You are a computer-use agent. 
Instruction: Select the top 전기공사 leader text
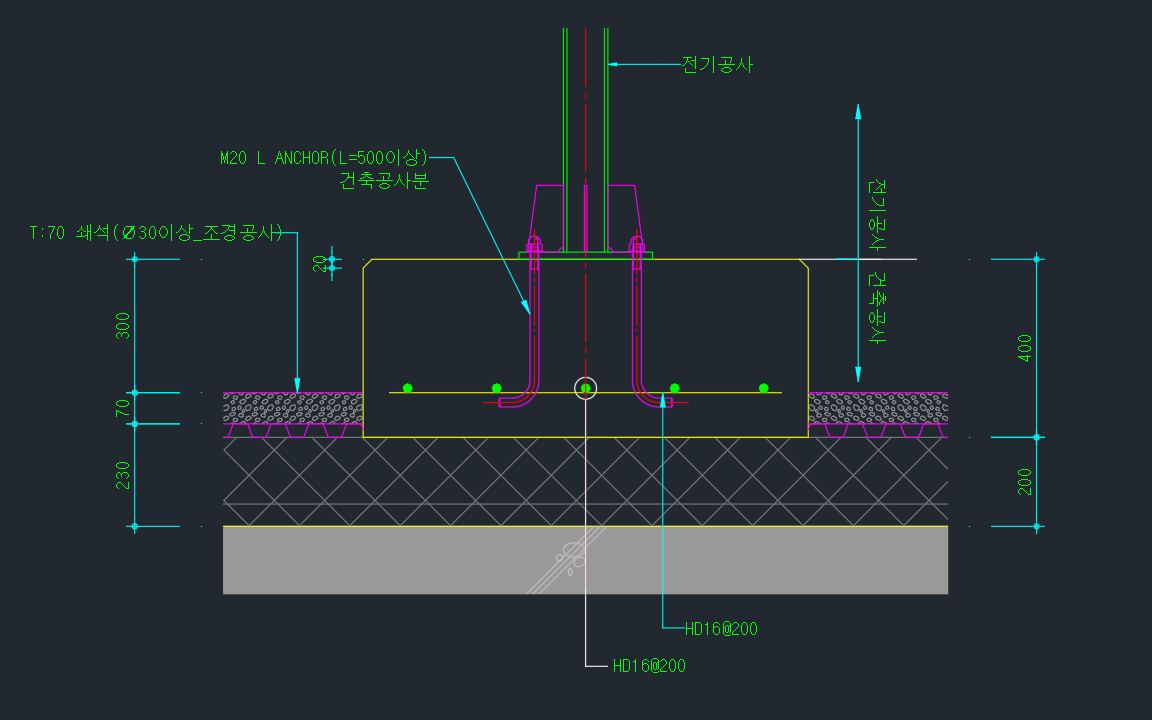click(716, 65)
